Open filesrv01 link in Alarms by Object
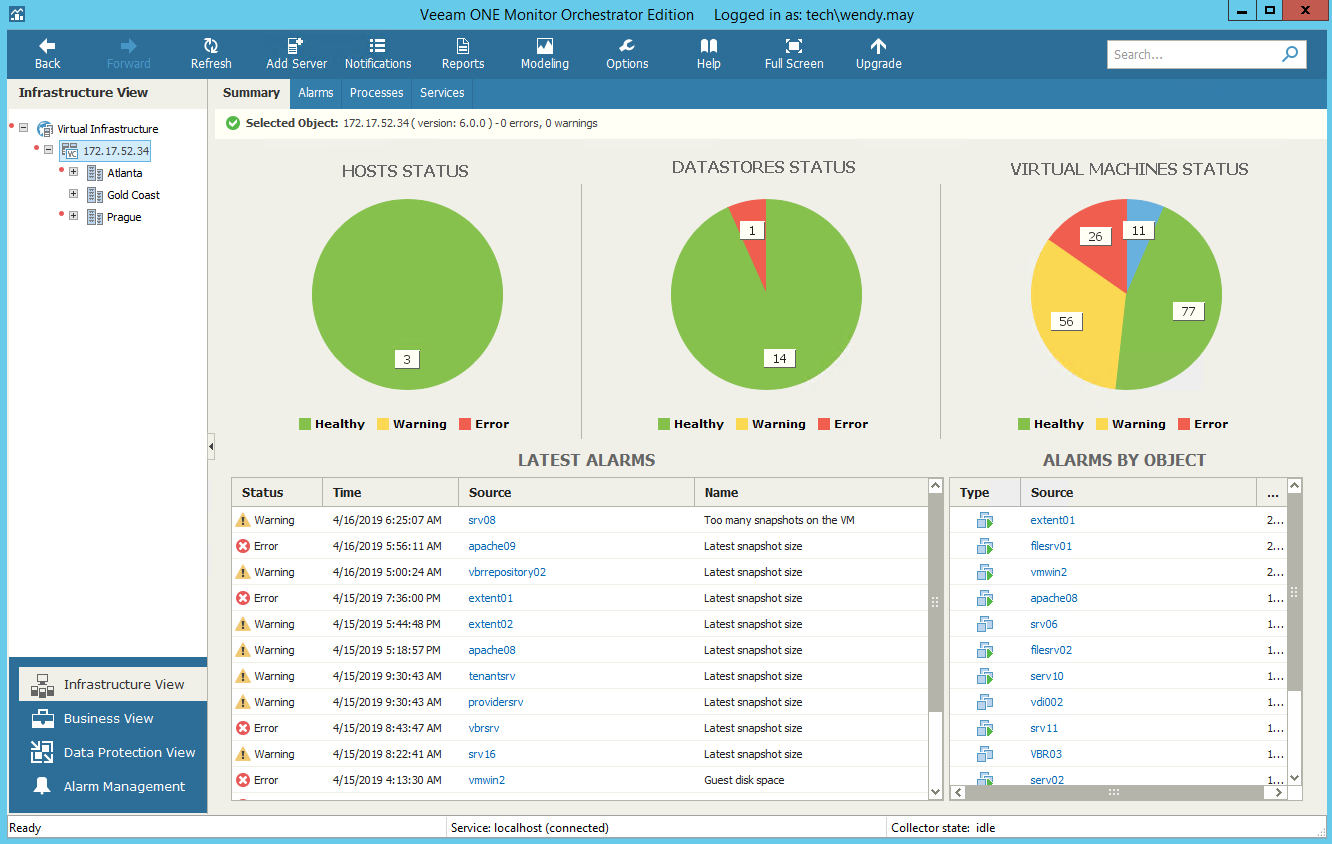 coord(1051,546)
